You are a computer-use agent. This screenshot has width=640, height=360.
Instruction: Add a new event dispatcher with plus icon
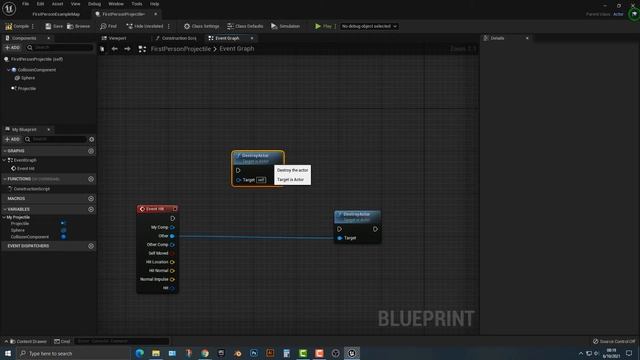[91, 246]
